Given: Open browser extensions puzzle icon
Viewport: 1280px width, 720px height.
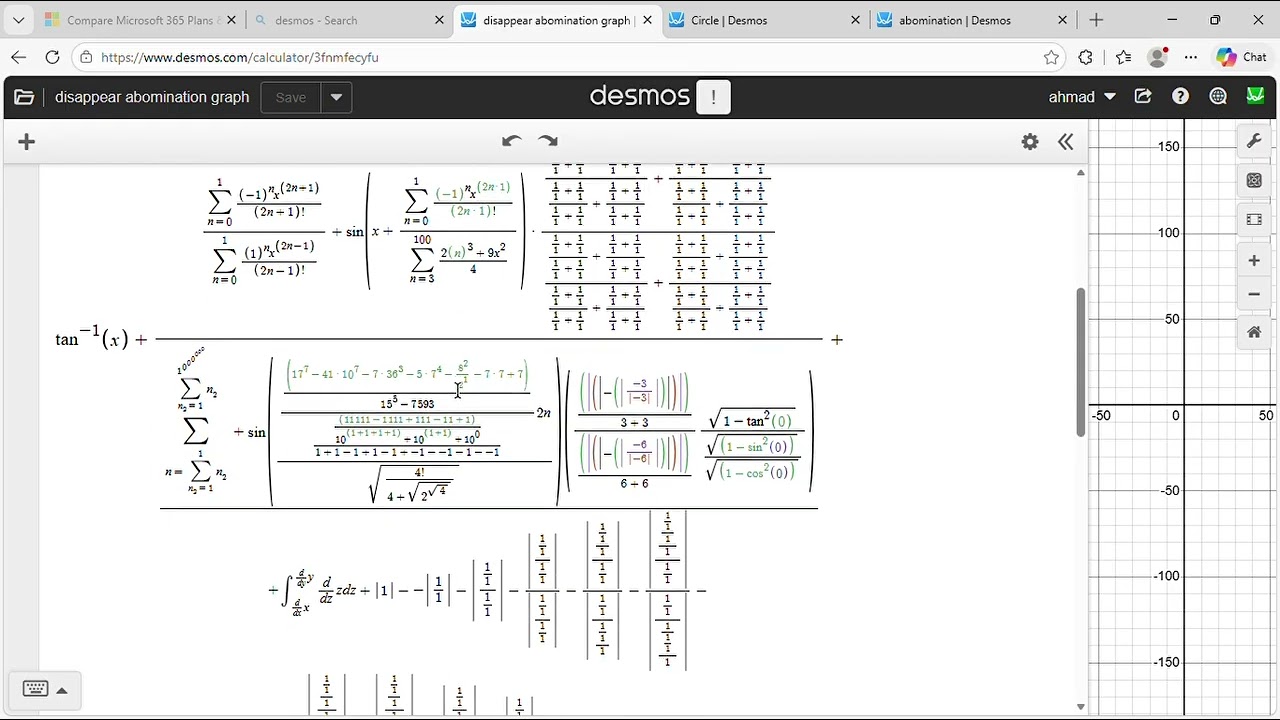Looking at the screenshot, I should [x=1086, y=58].
